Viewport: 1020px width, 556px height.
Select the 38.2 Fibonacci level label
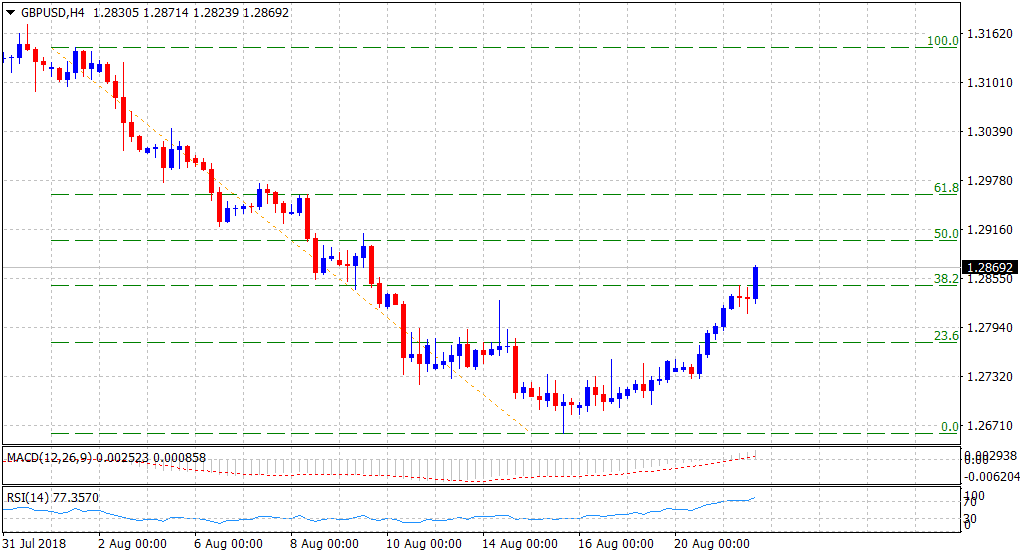tap(946, 280)
